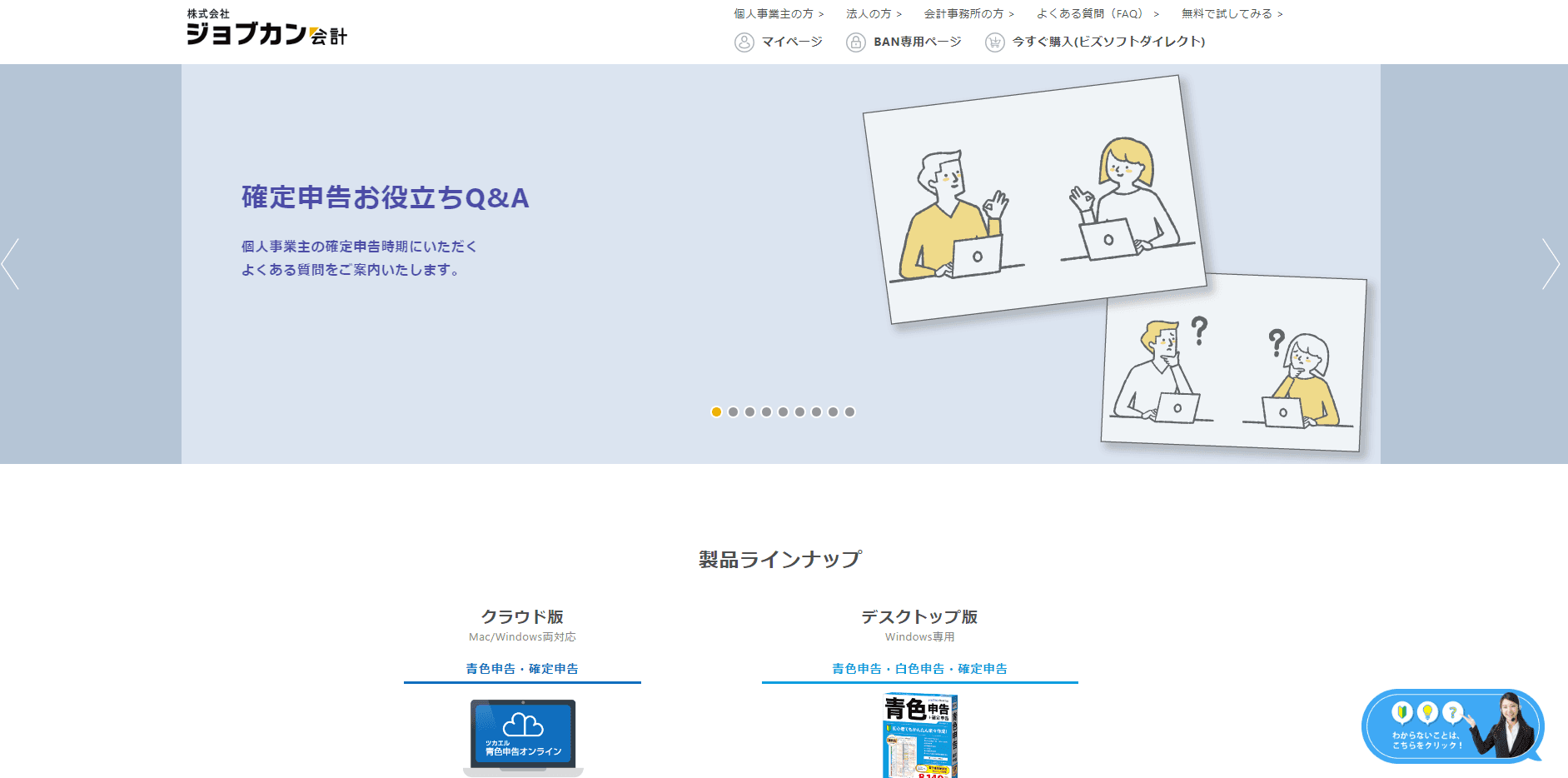
Task: Expand 法人の方 menu
Action: point(874,14)
